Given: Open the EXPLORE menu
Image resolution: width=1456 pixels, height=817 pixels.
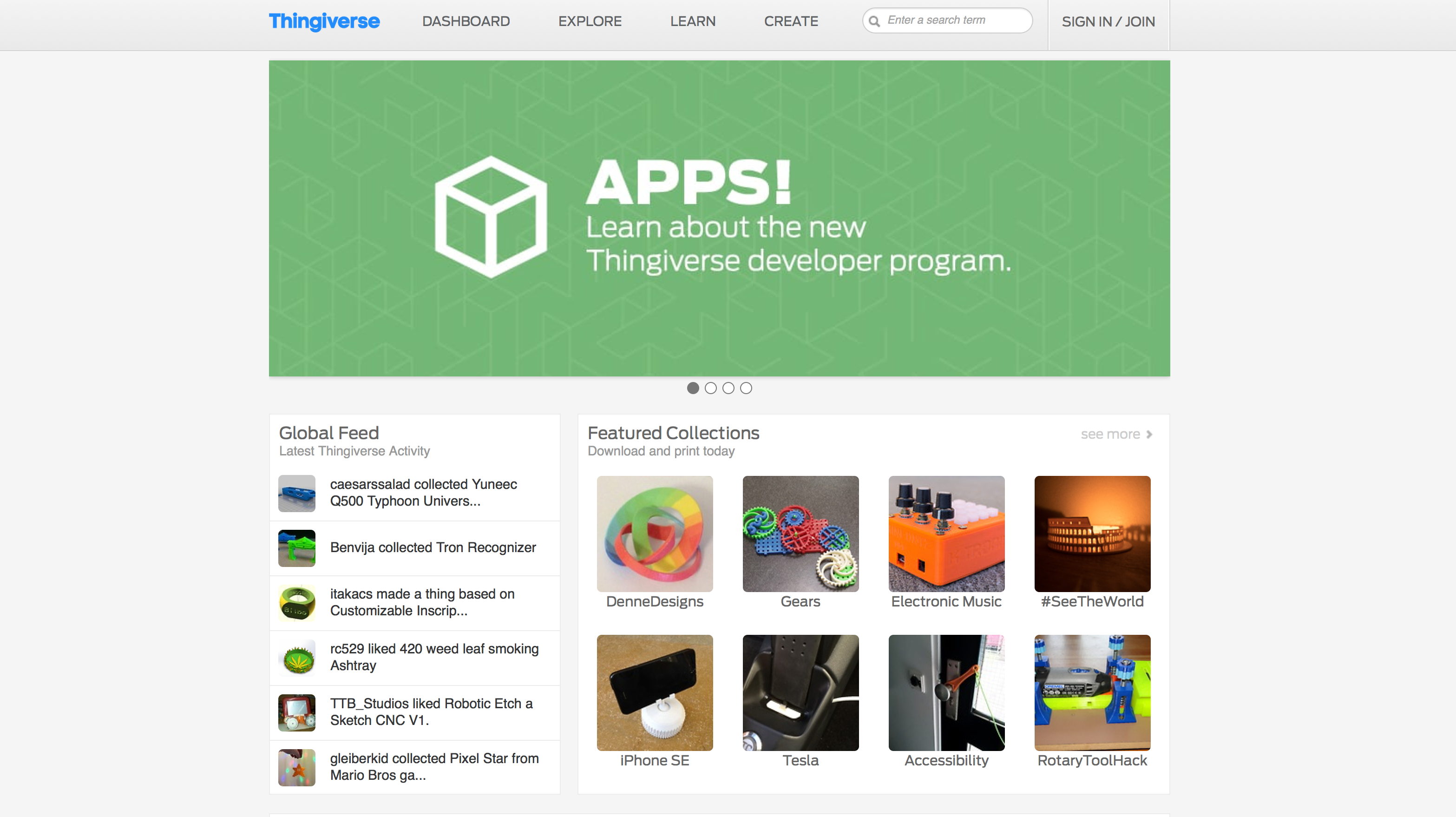Looking at the screenshot, I should [x=590, y=21].
